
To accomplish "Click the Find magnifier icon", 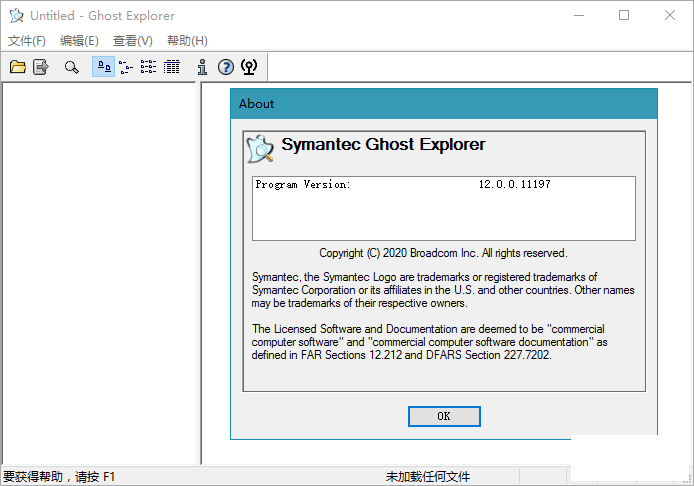I will point(71,67).
